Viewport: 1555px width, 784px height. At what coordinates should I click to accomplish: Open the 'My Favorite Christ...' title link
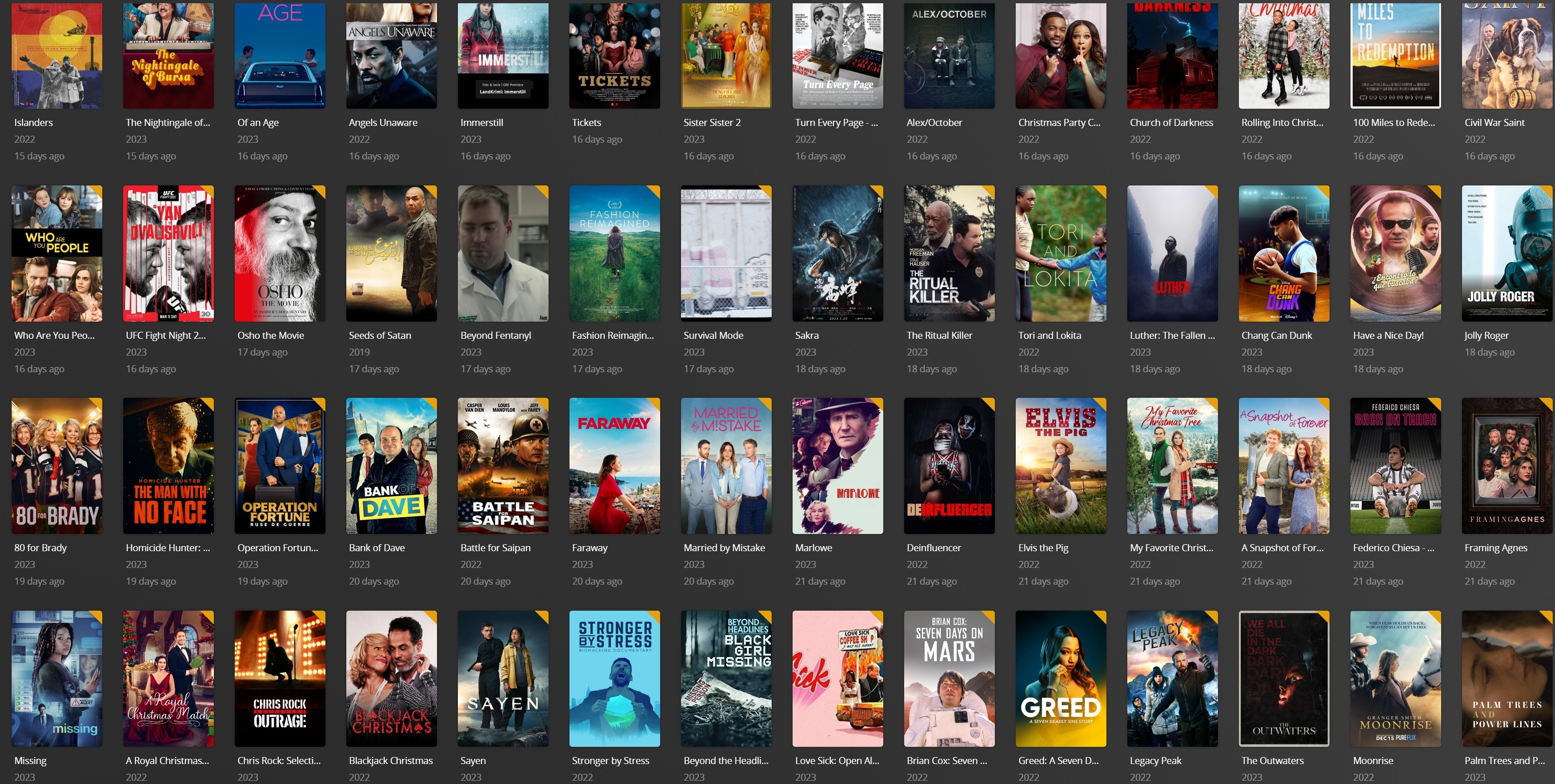point(1171,548)
